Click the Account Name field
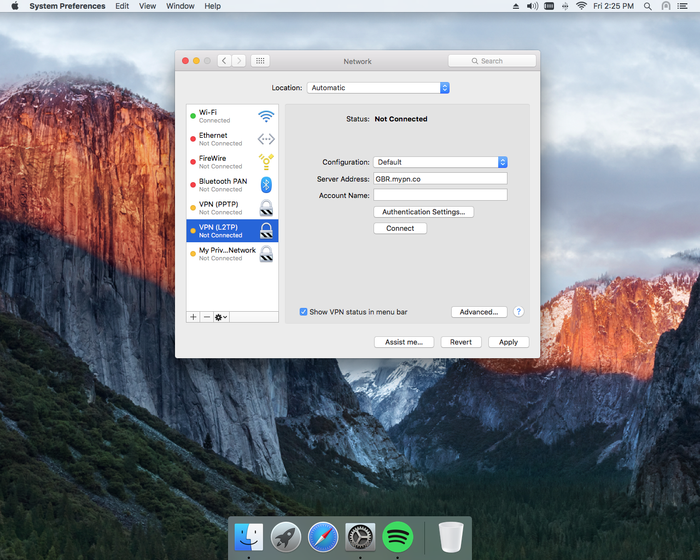700x560 pixels. [440, 195]
